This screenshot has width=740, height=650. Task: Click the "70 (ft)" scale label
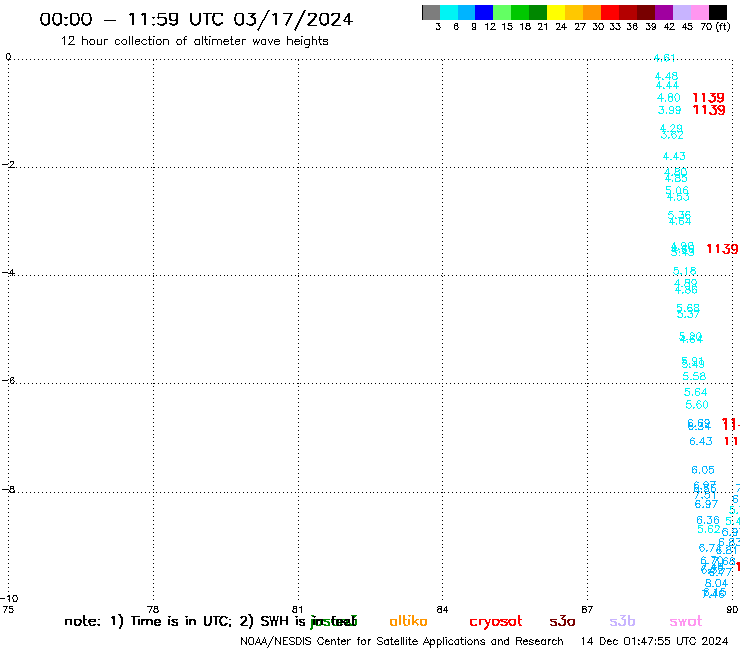pyautogui.click(x=715, y=26)
